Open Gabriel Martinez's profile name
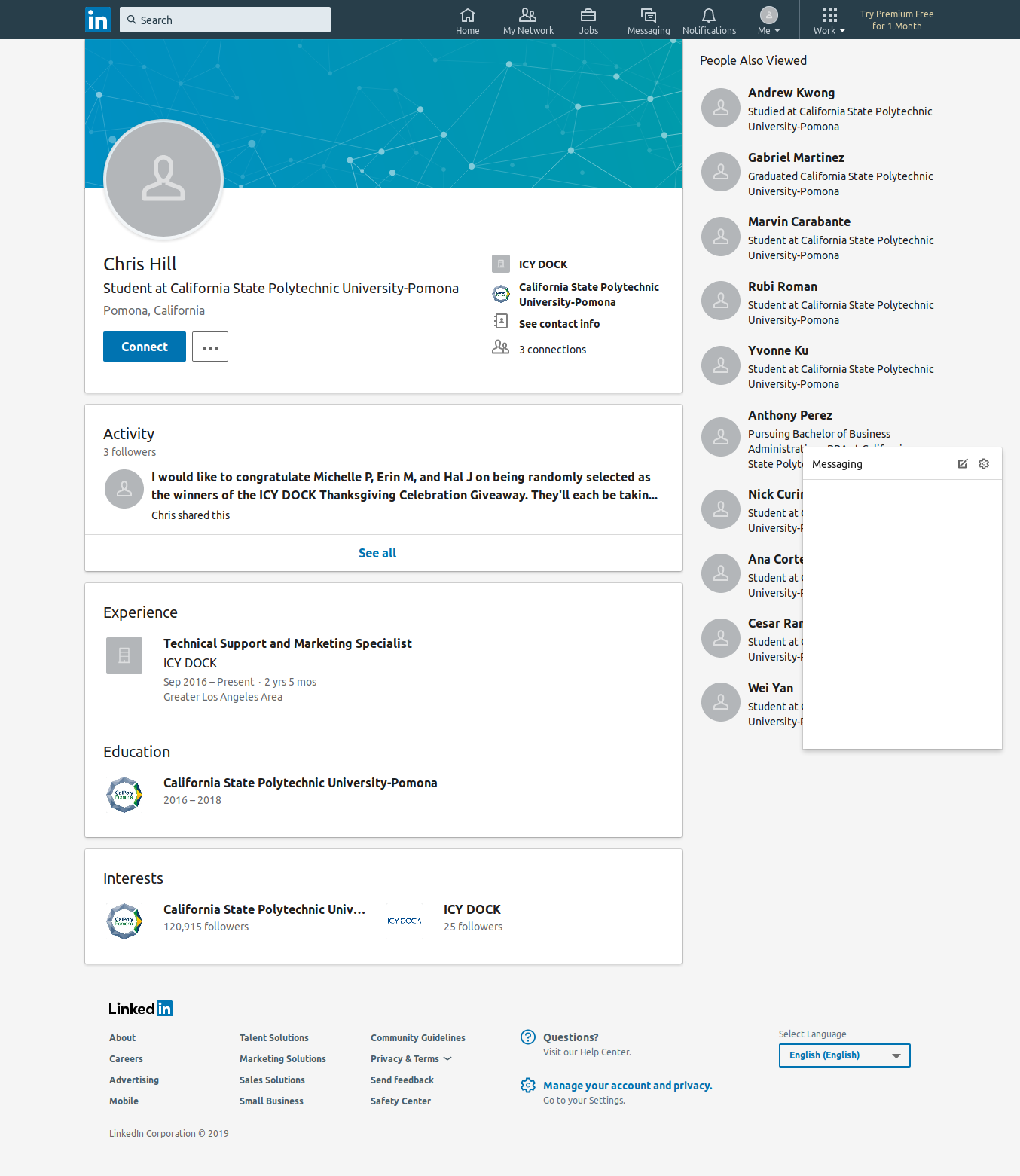Screen dimensions: 1020x1176 pos(796,157)
